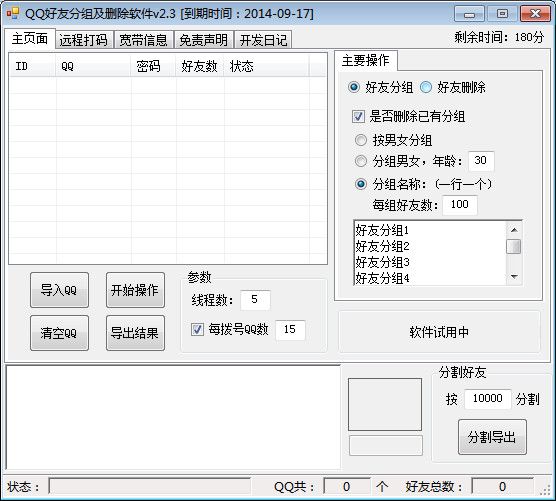Click the 好友总数 count field
The image size is (556, 501).
click(502, 486)
